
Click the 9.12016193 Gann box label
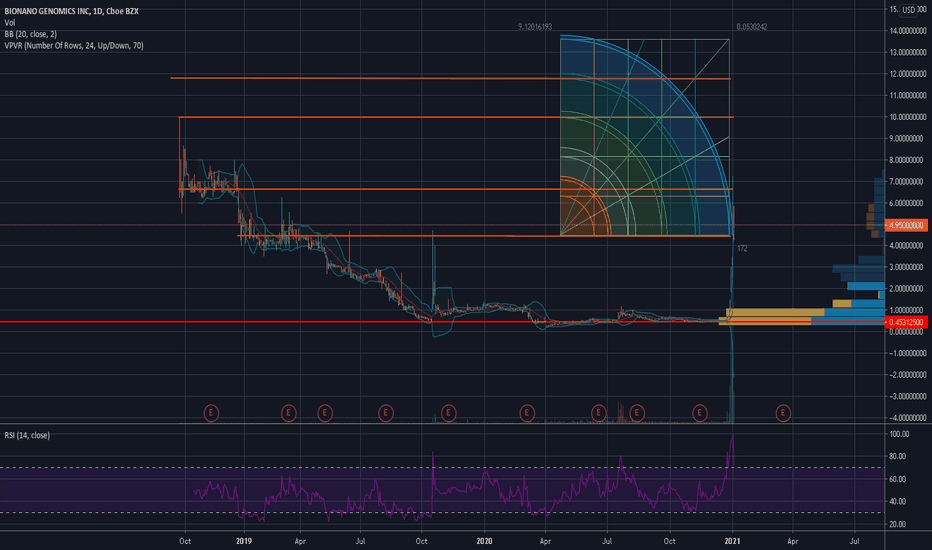point(535,27)
